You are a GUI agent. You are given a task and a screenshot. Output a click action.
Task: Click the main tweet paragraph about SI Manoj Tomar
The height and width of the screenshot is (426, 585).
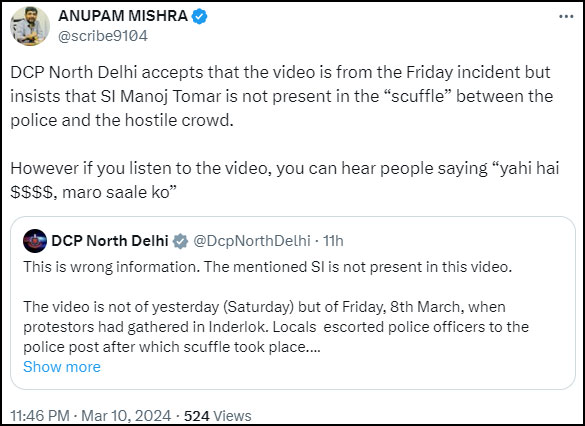pos(282,96)
